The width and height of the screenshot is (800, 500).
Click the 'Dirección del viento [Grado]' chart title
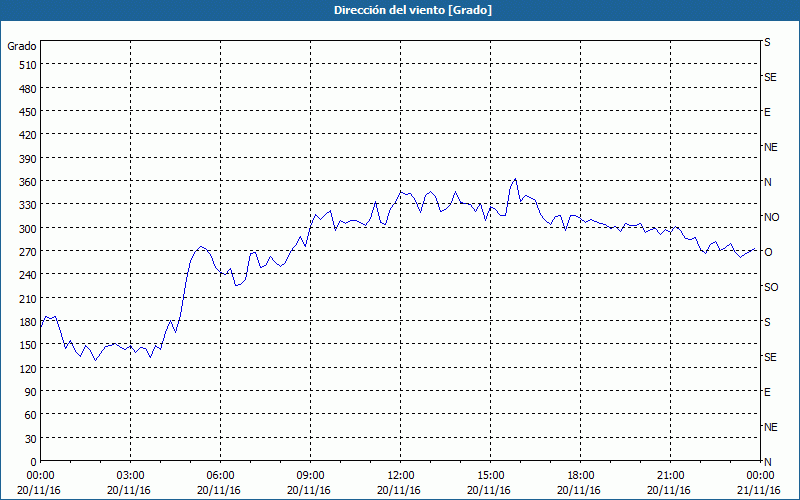point(413,10)
